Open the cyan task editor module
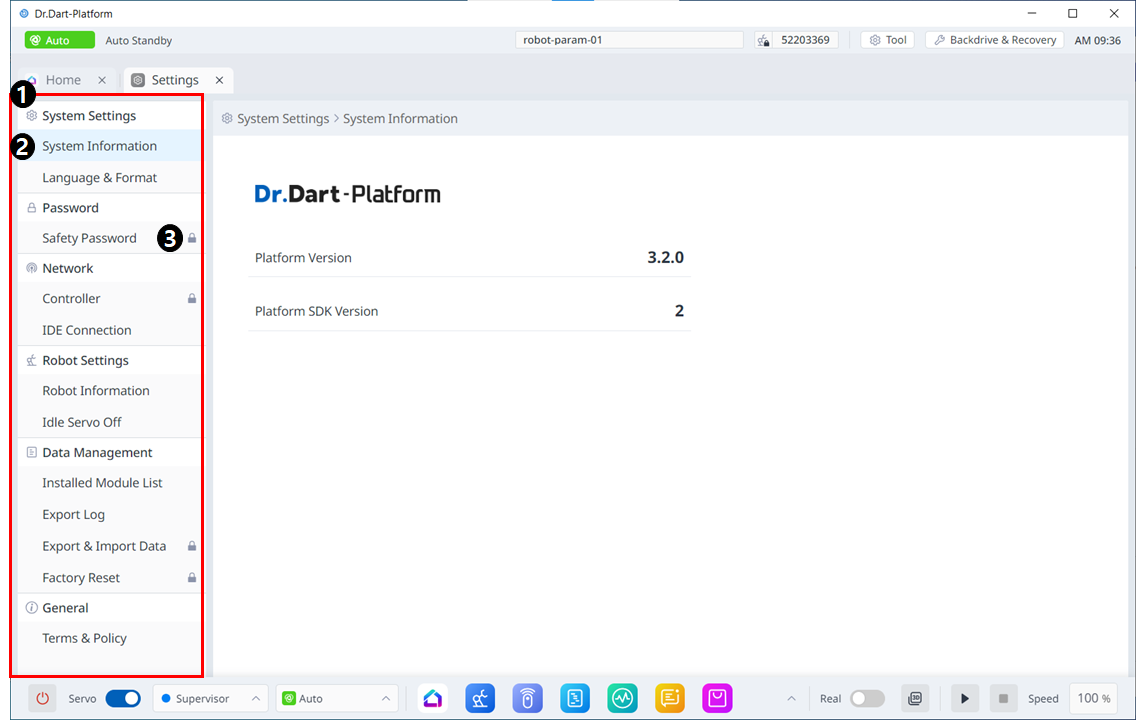This screenshot has width=1136, height=720. coord(575,698)
